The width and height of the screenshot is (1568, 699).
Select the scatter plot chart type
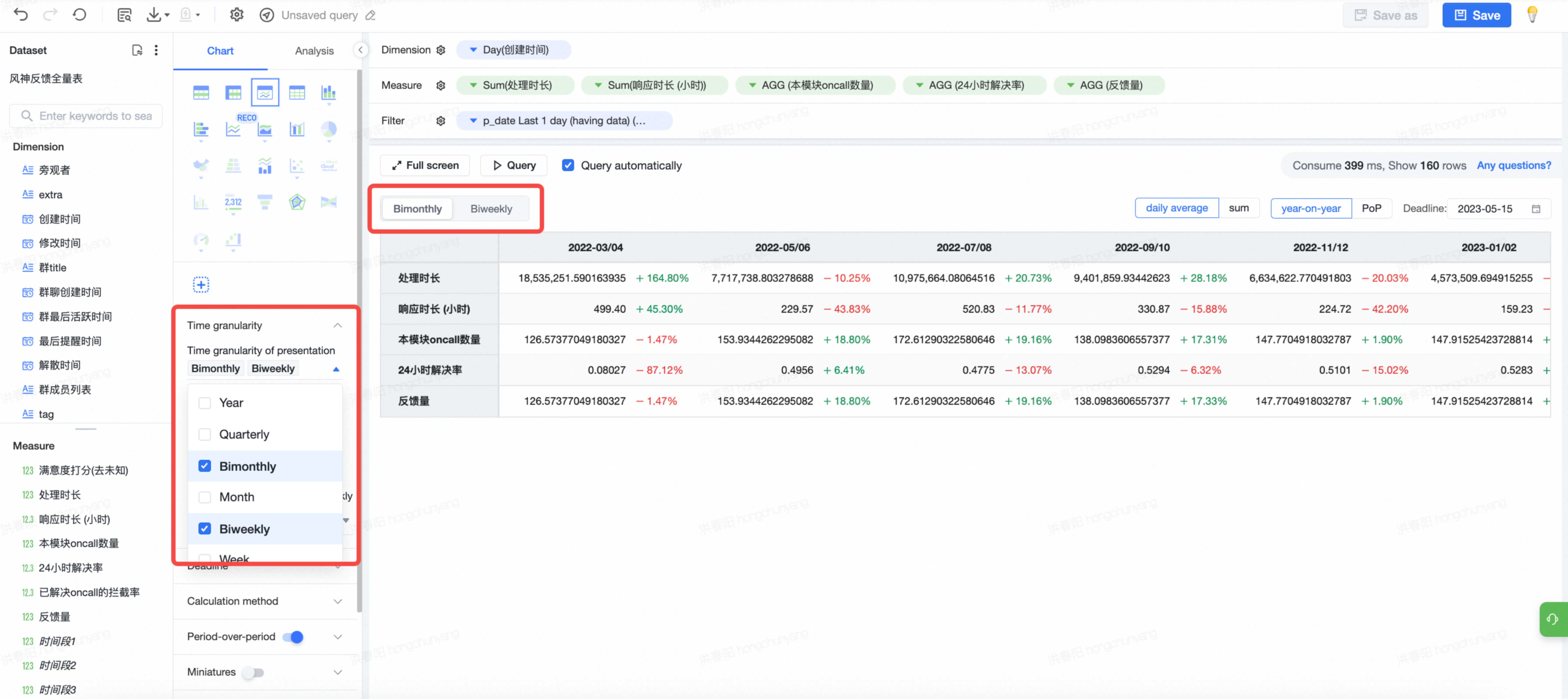297,165
